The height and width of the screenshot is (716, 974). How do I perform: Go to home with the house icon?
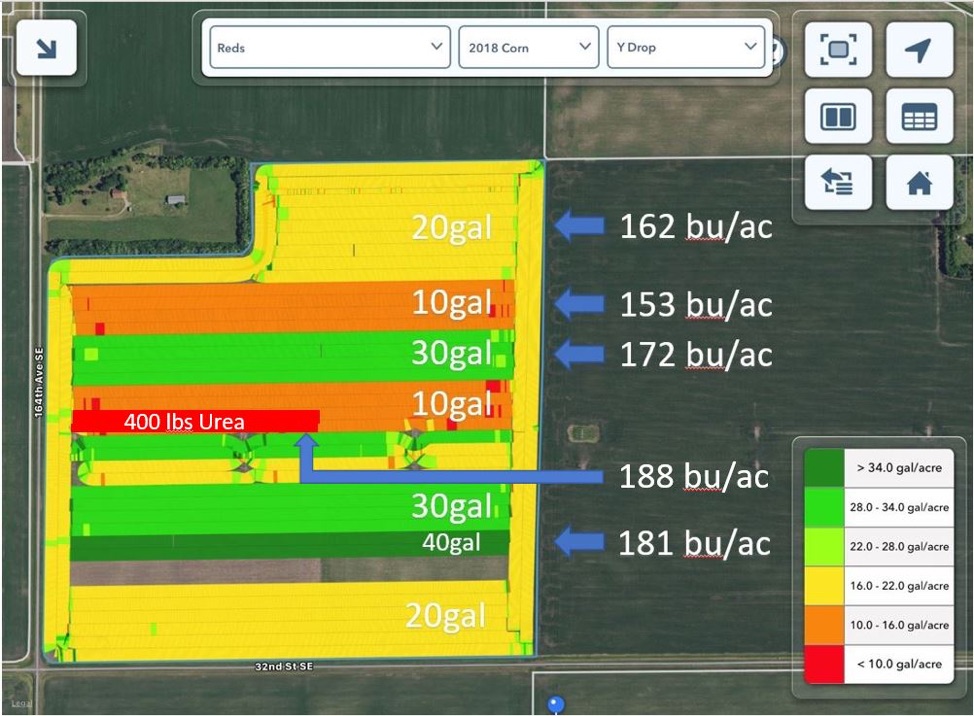pyautogui.click(x=919, y=183)
